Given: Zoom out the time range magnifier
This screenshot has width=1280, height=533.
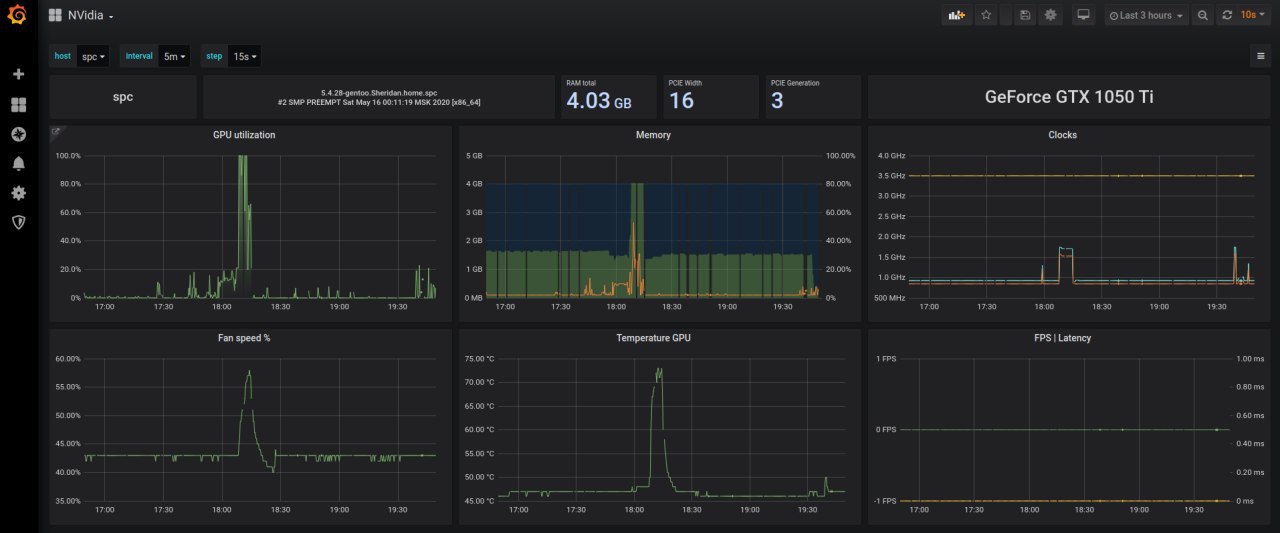Looking at the screenshot, I should [x=1202, y=15].
